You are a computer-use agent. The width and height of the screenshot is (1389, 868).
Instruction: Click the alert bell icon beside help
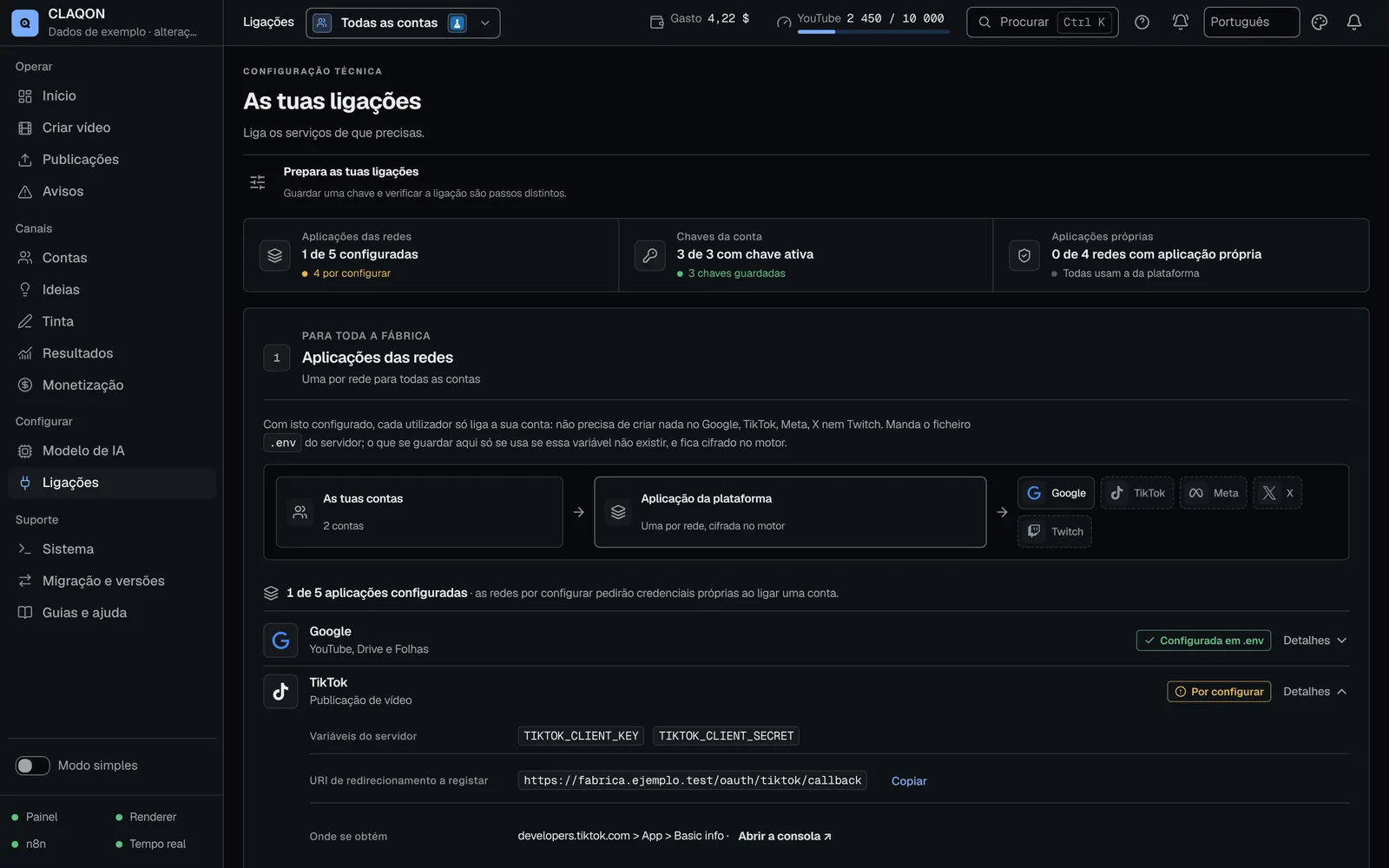click(x=1180, y=23)
